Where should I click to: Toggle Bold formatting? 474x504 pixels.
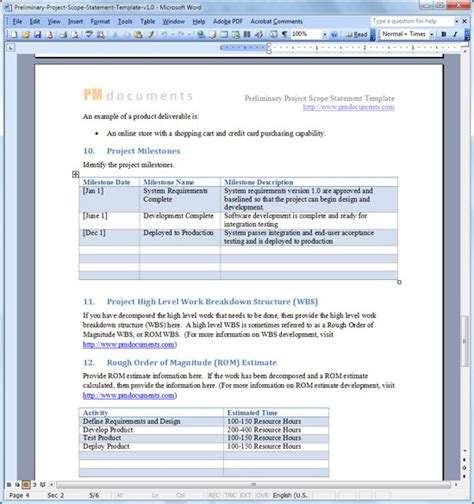tap(444, 34)
